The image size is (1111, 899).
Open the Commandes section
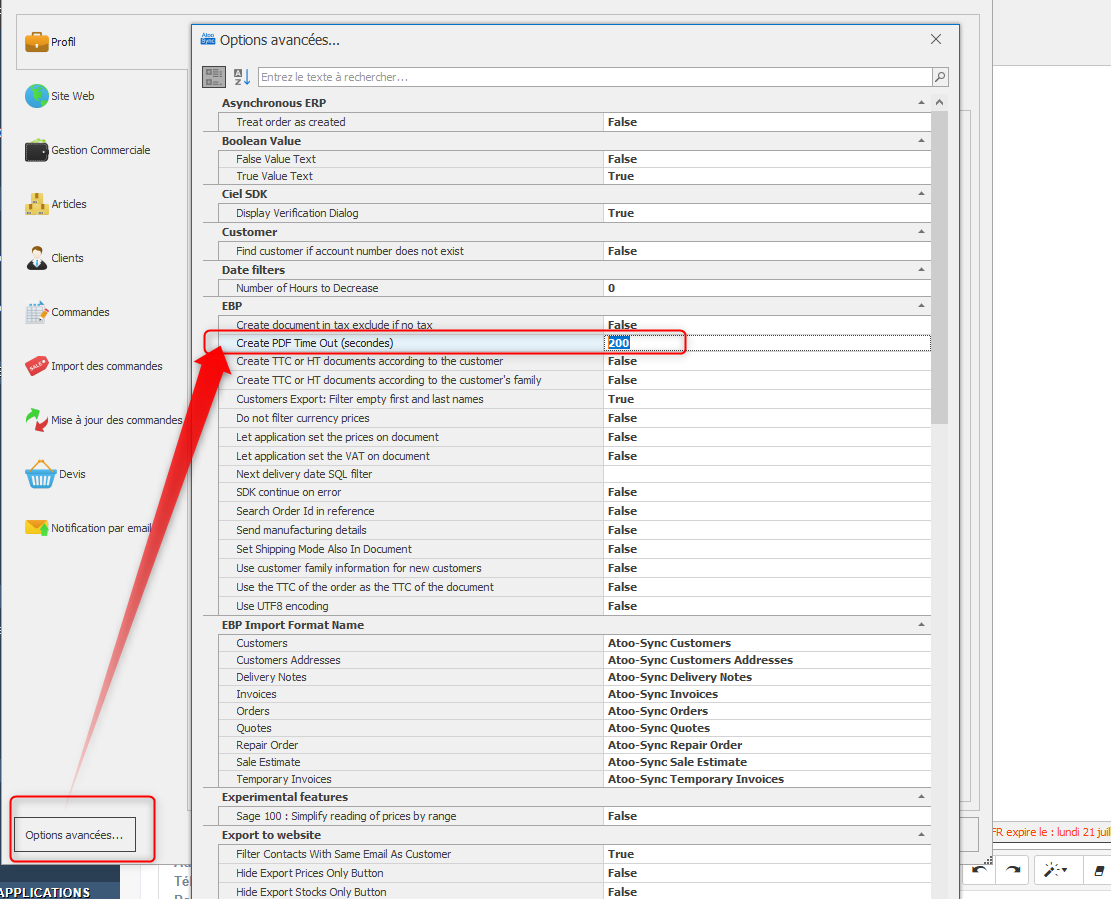click(x=67, y=312)
